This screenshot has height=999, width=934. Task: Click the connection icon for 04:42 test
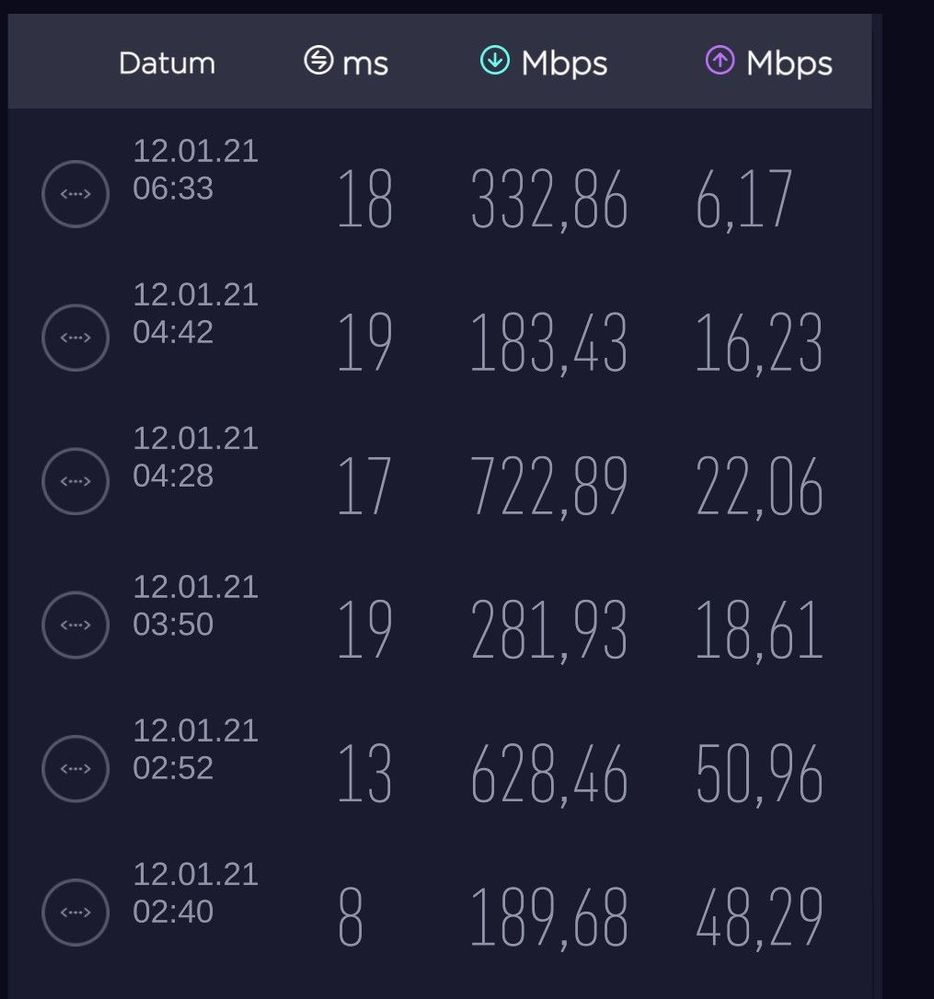pos(75,338)
